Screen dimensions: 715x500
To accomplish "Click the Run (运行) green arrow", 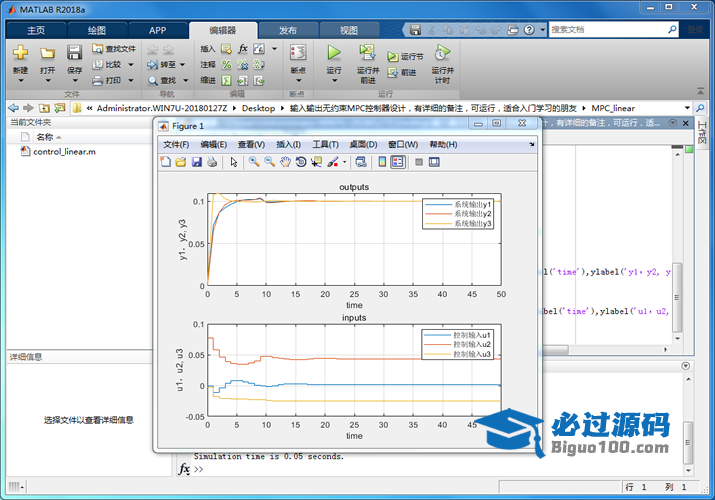I will (x=334, y=53).
